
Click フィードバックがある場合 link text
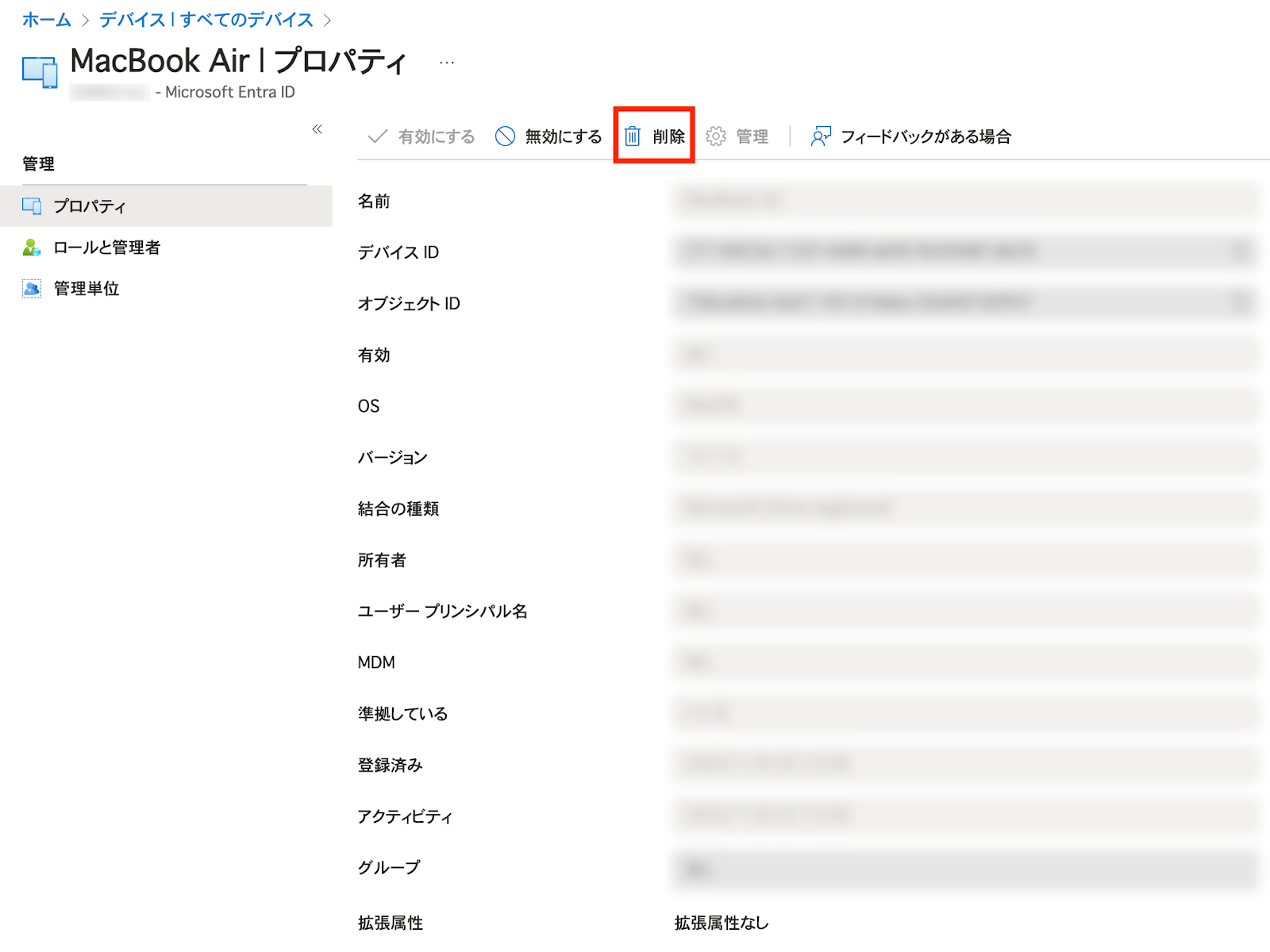coord(926,136)
